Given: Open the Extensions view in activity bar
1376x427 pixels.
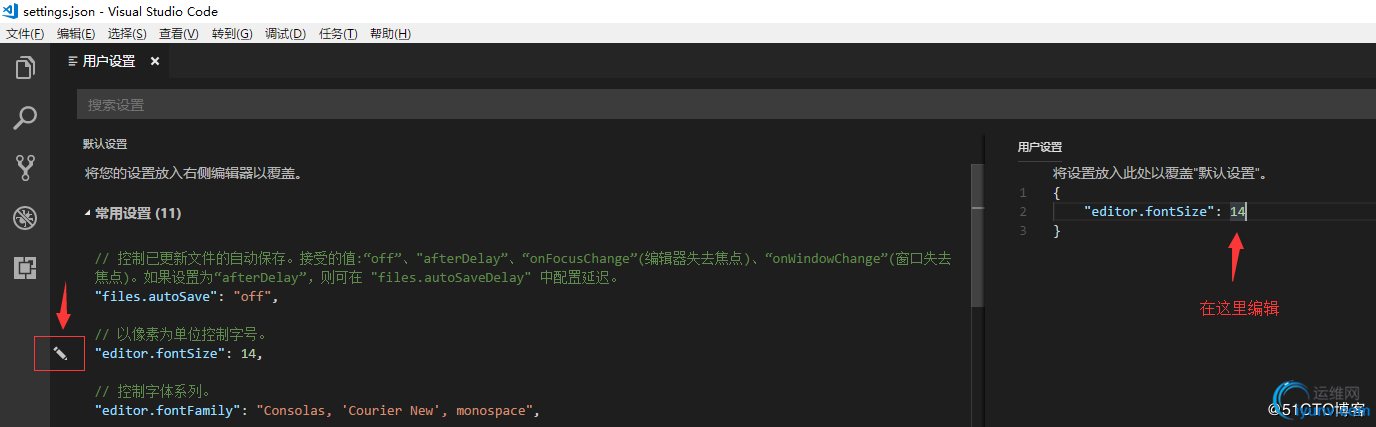Looking at the screenshot, I should (25, 267).
